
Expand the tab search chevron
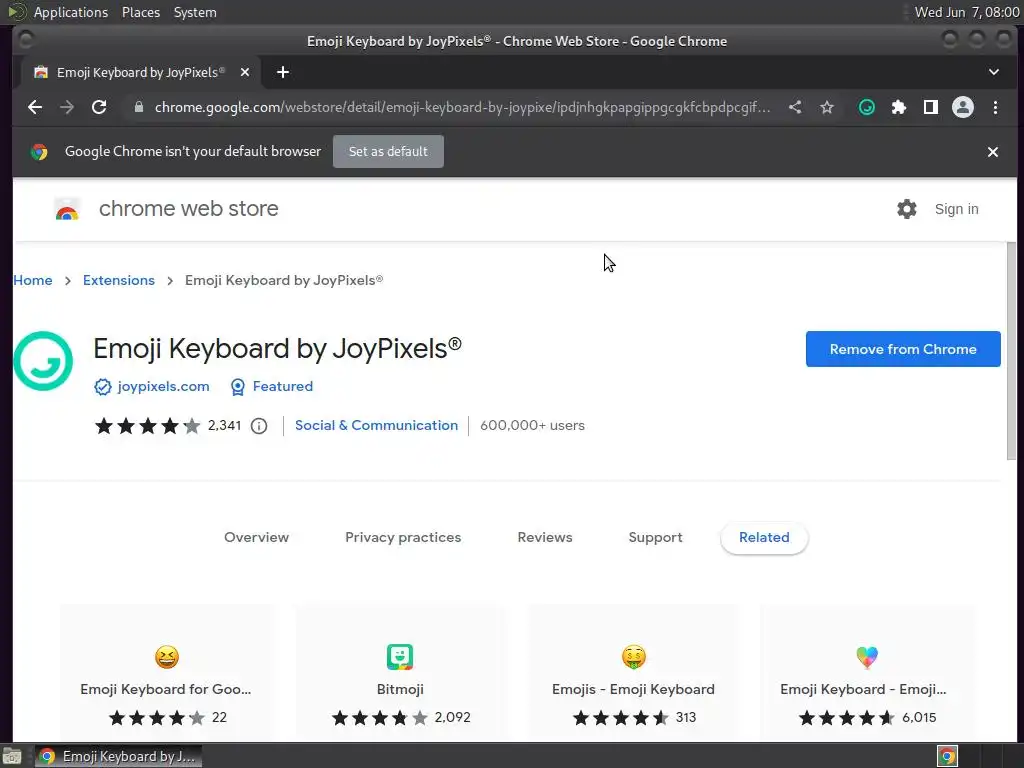pos(994,72)
